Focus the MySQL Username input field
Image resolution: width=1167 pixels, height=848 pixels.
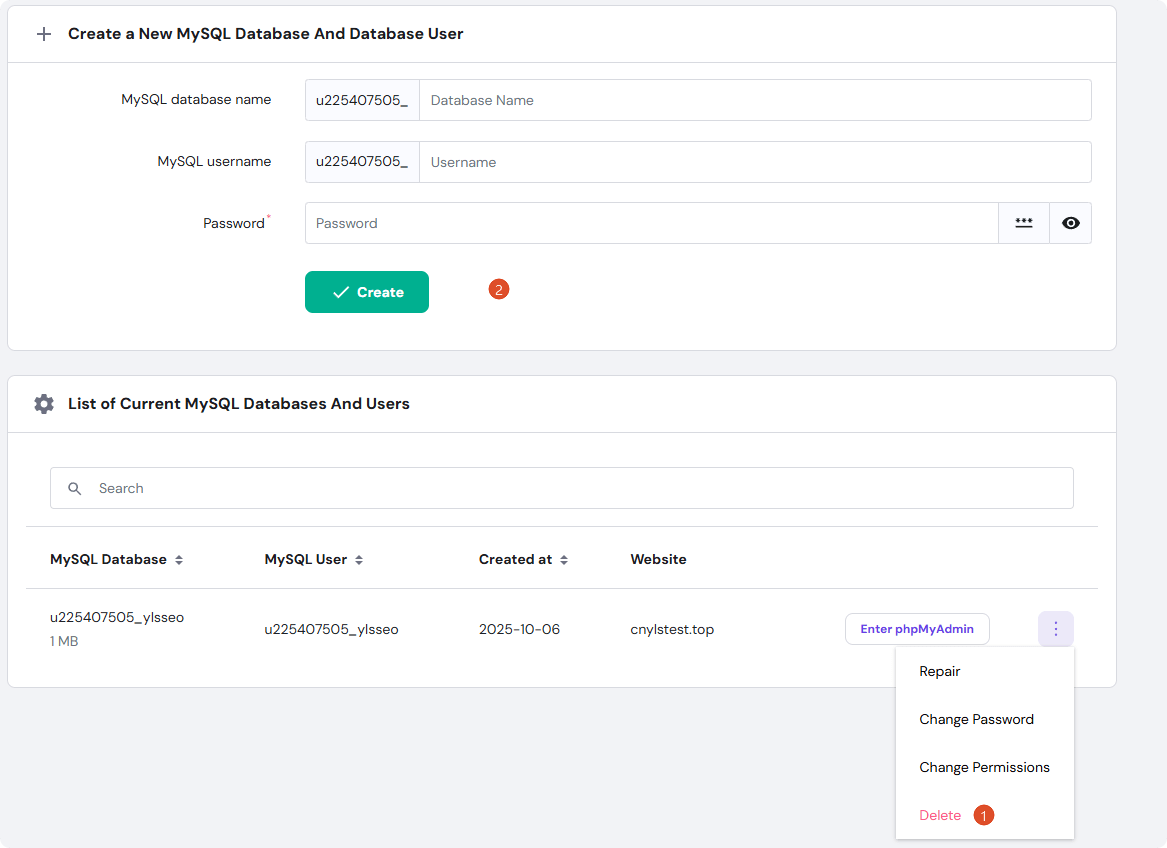tap(754, 162)
